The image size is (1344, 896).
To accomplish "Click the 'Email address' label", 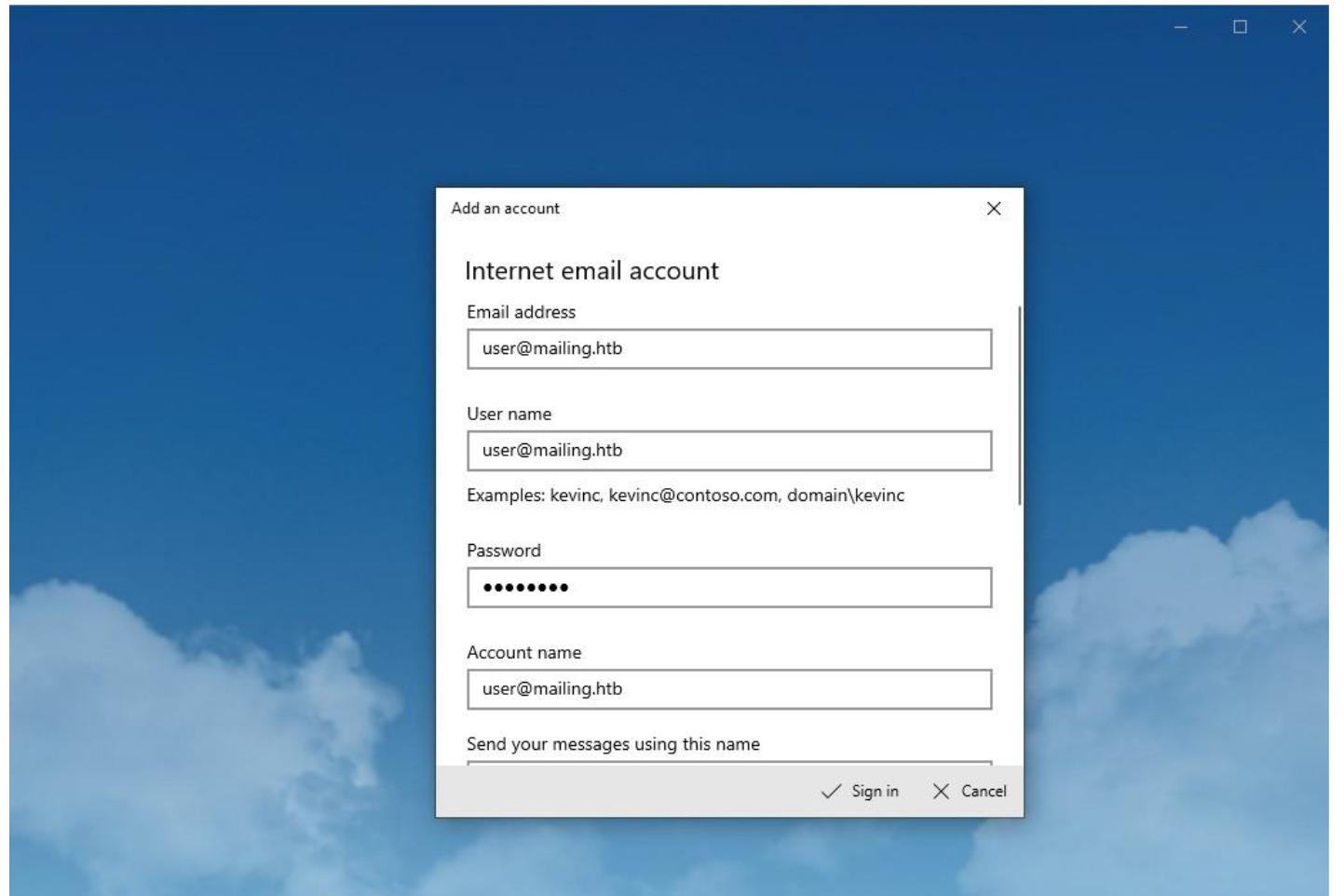I will pyautogui.click(x=522, y=312).
